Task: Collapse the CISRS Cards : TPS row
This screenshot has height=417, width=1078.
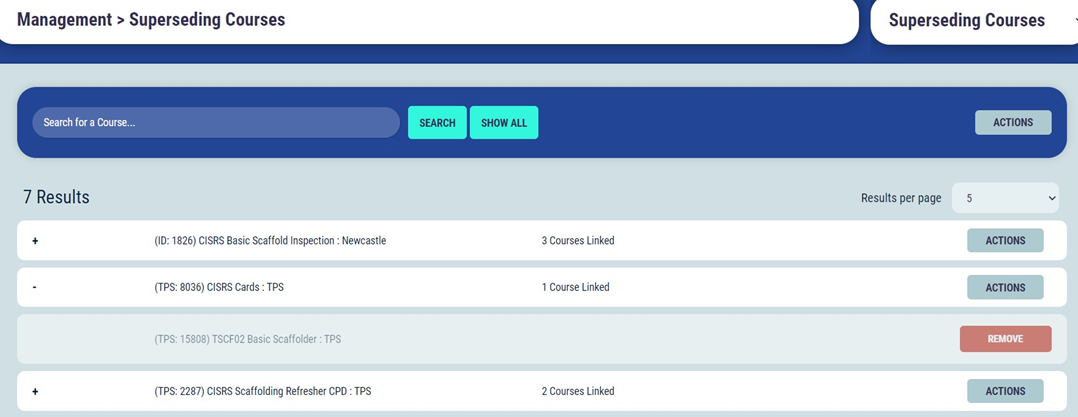Action: (x=35, y=287)
